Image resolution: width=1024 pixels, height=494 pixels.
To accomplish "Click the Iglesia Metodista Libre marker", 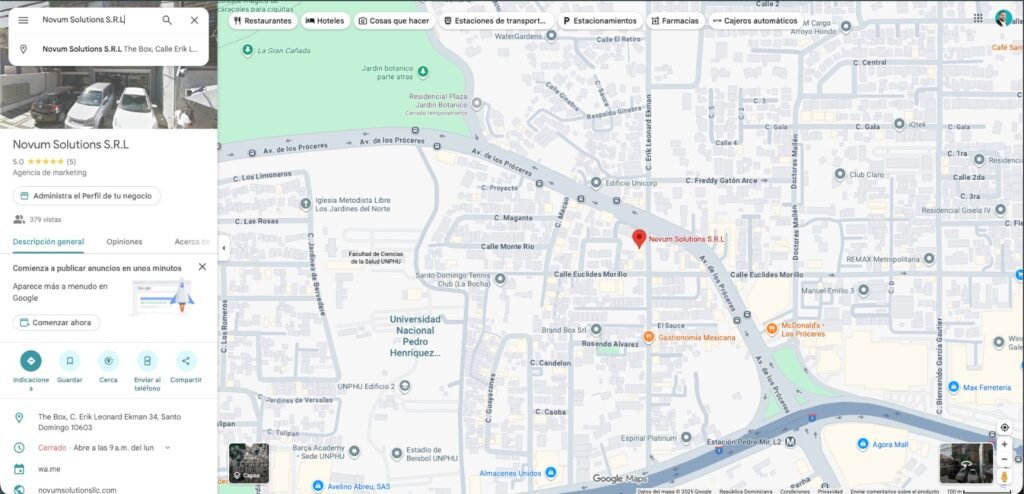I will click(x=305, y=204).
